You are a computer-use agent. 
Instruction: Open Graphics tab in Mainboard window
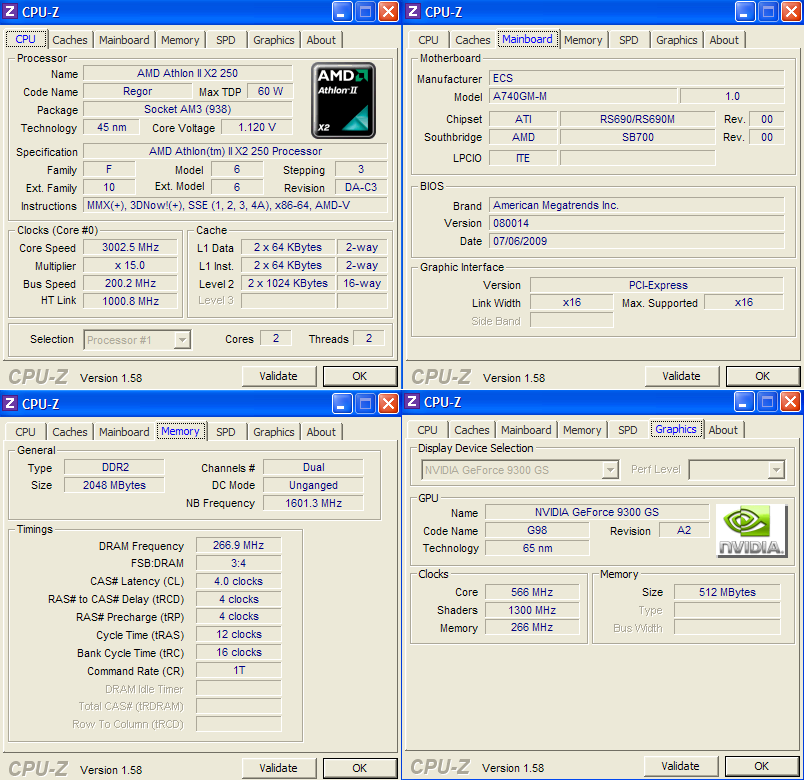(x=677, y=40)
